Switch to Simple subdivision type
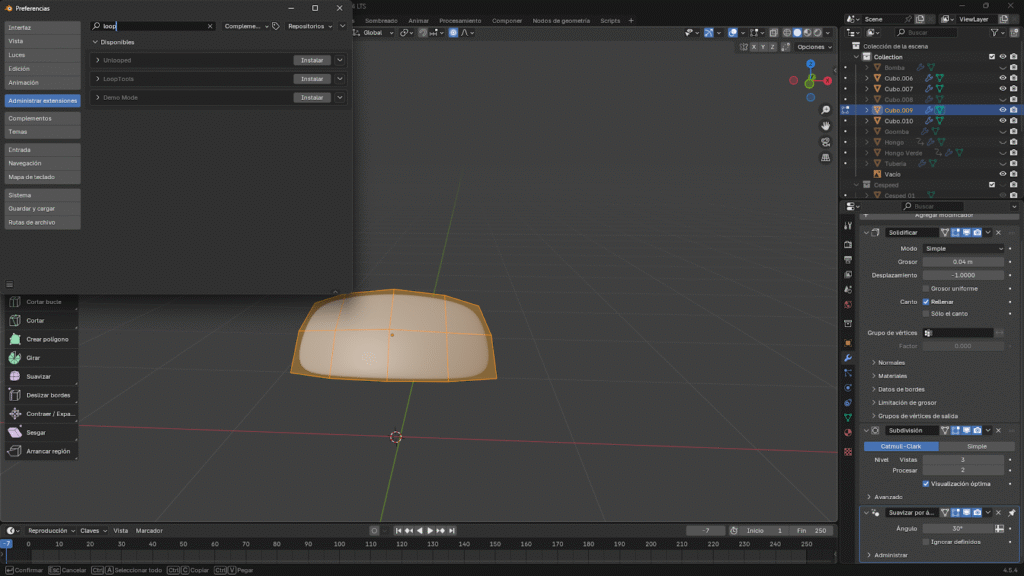Viewport: 1024px width, 576px height. 976,446
